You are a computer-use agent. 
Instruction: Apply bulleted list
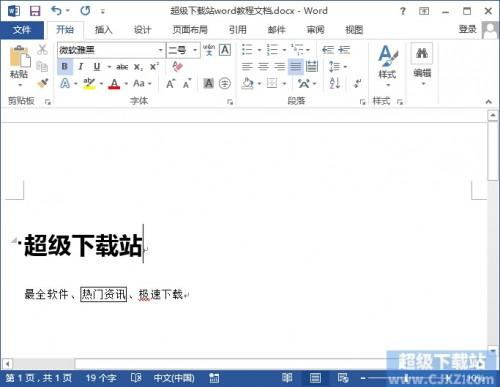pos(247,50)
